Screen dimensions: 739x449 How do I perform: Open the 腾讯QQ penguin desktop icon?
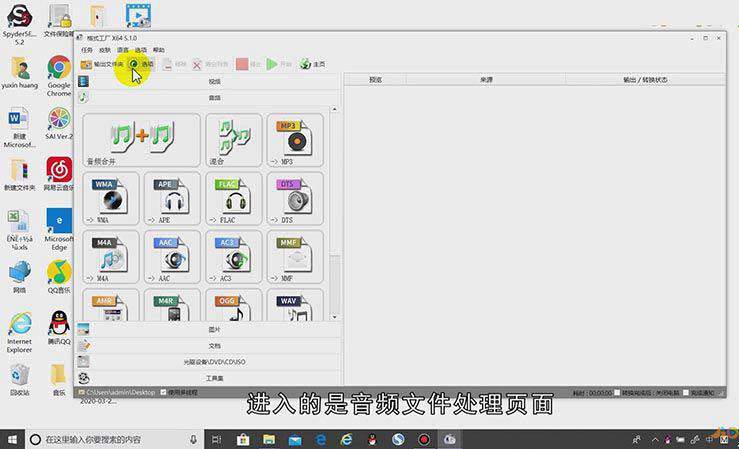pos(59,328)
